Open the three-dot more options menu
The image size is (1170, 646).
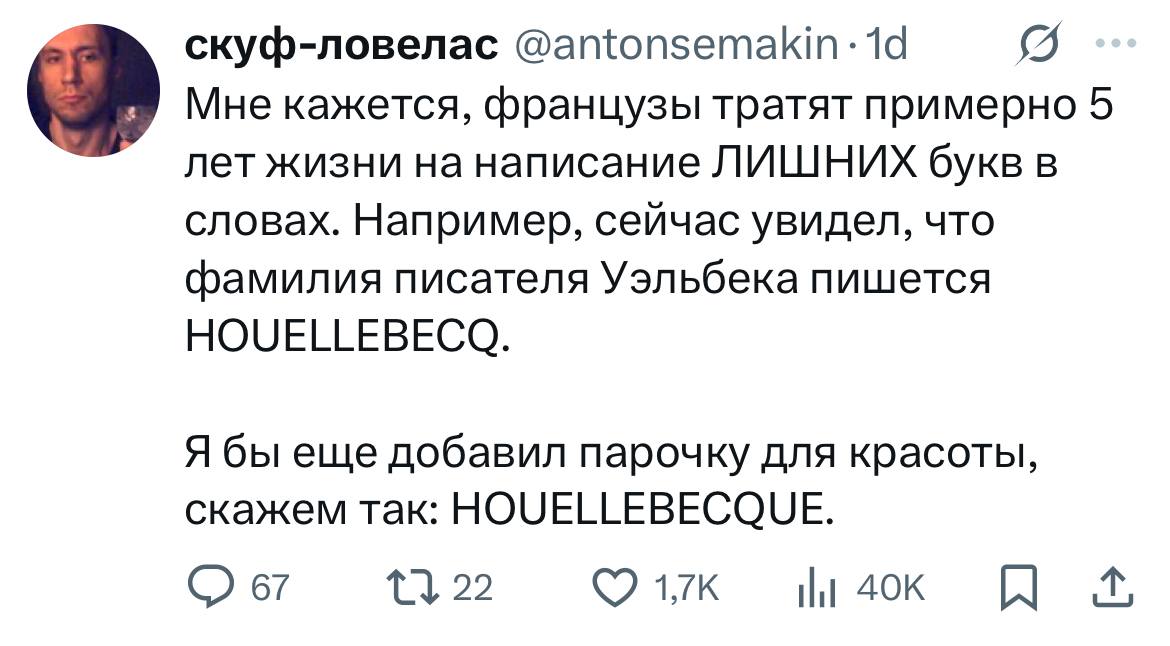point(1116,45)
